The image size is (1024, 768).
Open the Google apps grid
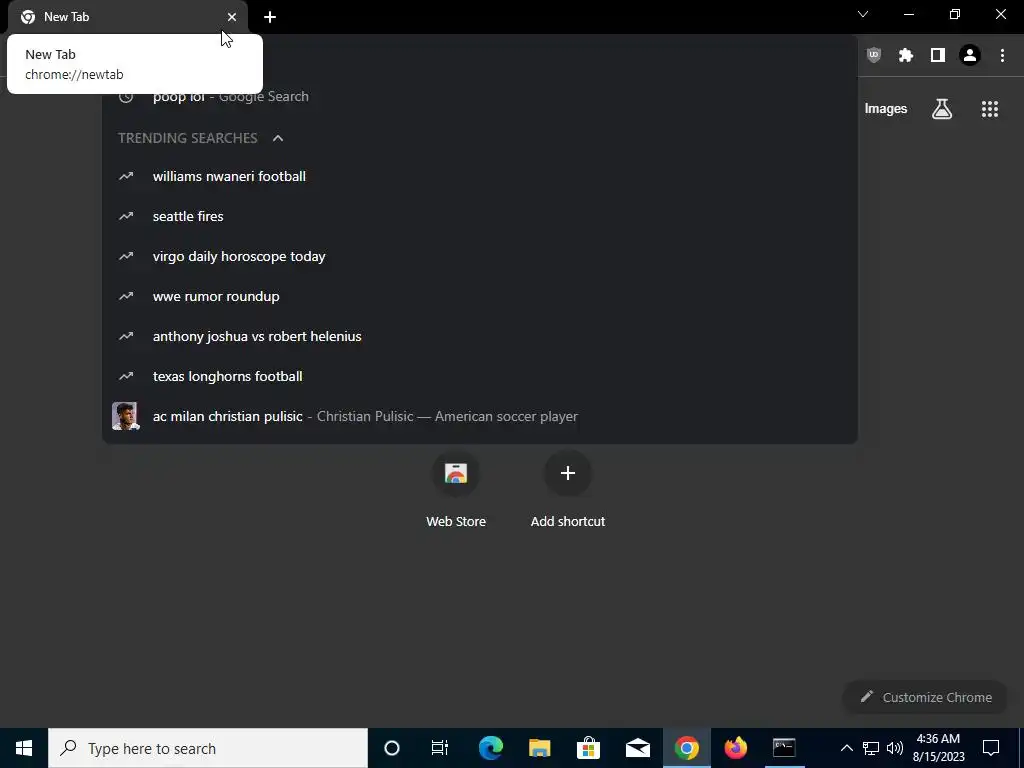tap(989, 109)
